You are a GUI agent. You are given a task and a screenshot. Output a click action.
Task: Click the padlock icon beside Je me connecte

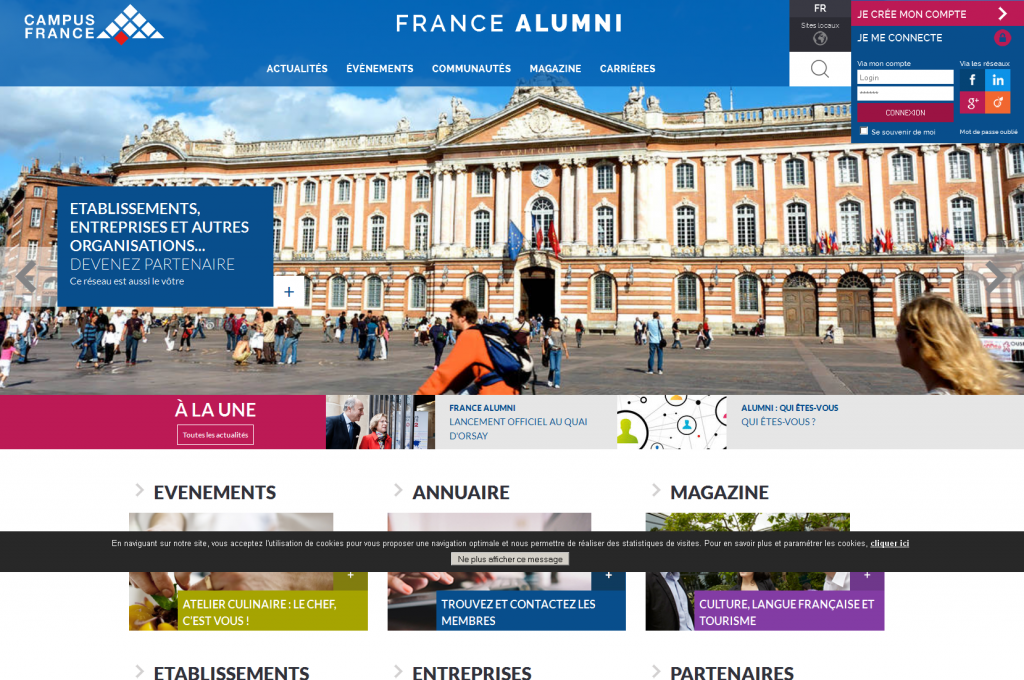tap(1002, 38)
